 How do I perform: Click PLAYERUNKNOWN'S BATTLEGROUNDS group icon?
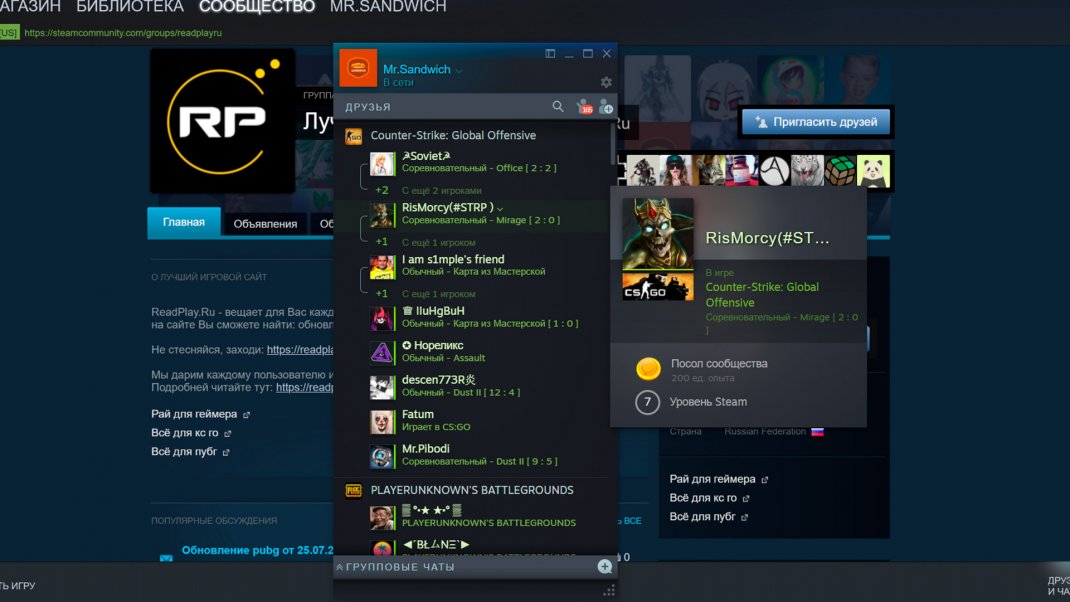353,490
